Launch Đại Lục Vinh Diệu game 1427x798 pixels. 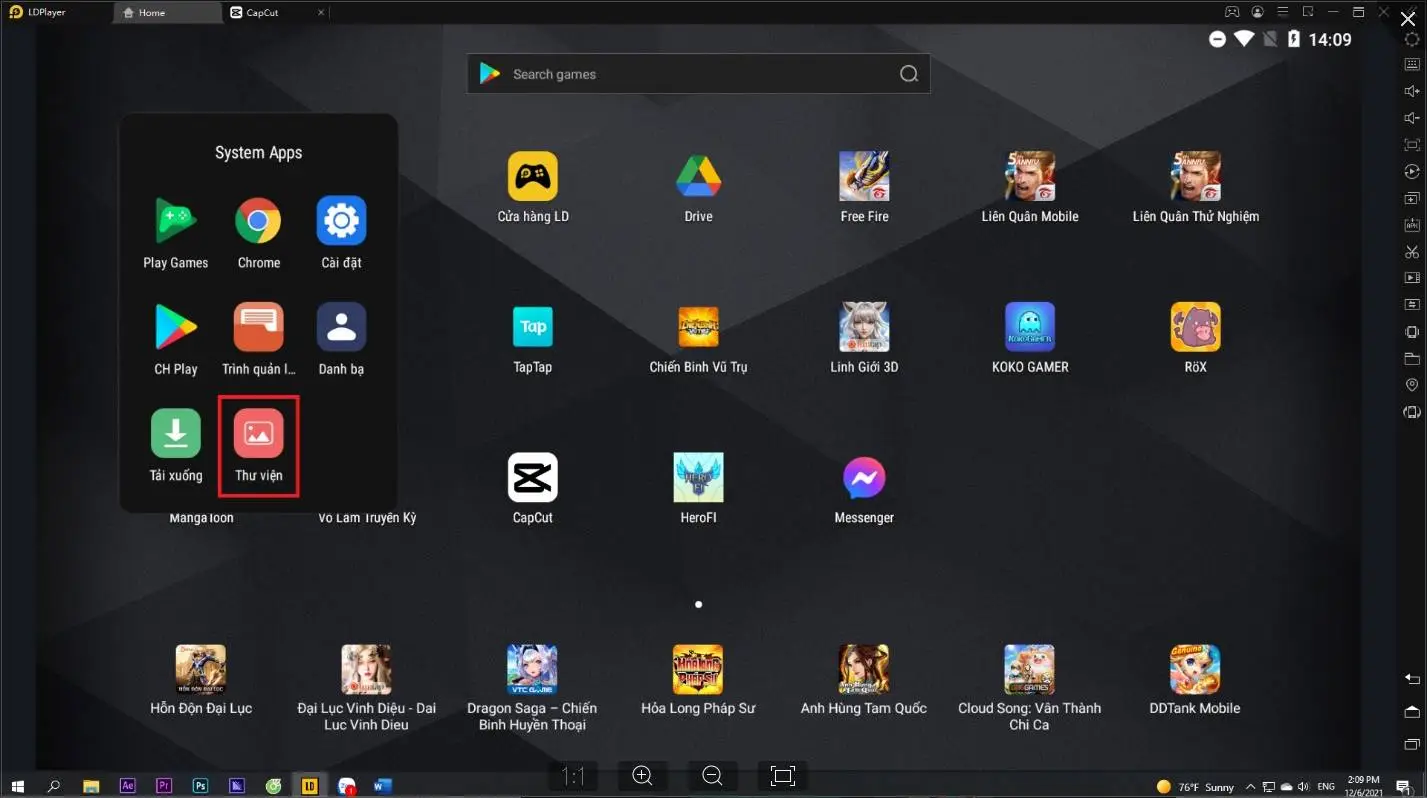pos(366,688)
